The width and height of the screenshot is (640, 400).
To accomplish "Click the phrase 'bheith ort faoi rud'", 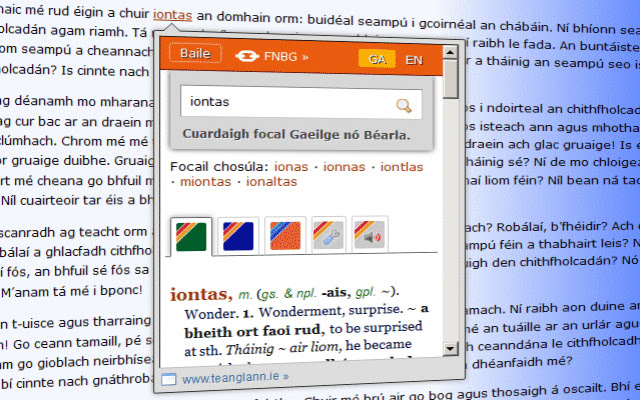I will click(252, 331).
